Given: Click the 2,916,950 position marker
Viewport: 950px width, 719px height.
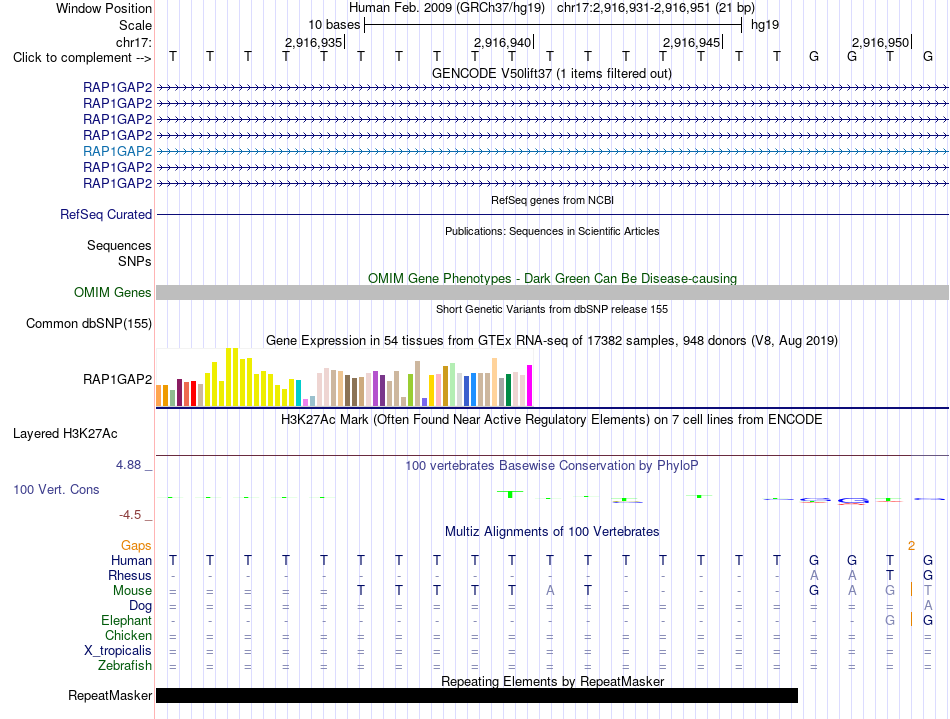Looking at the screenshot, I should coord(881,42).
